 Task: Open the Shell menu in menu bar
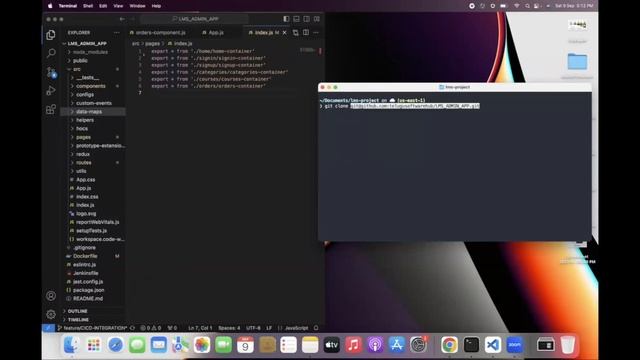[88, 6]
